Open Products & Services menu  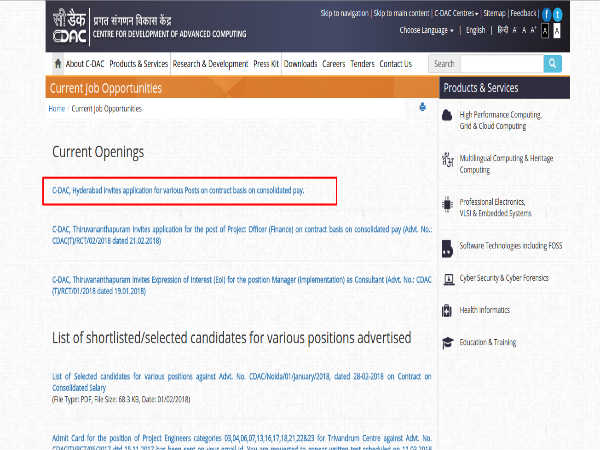139,64
